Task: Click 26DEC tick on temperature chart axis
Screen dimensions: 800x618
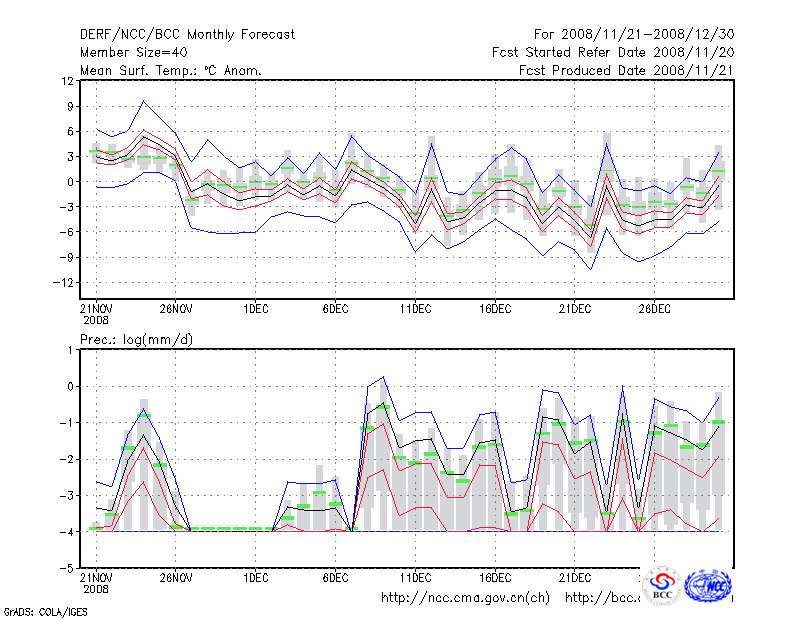Action: (654, 308)
